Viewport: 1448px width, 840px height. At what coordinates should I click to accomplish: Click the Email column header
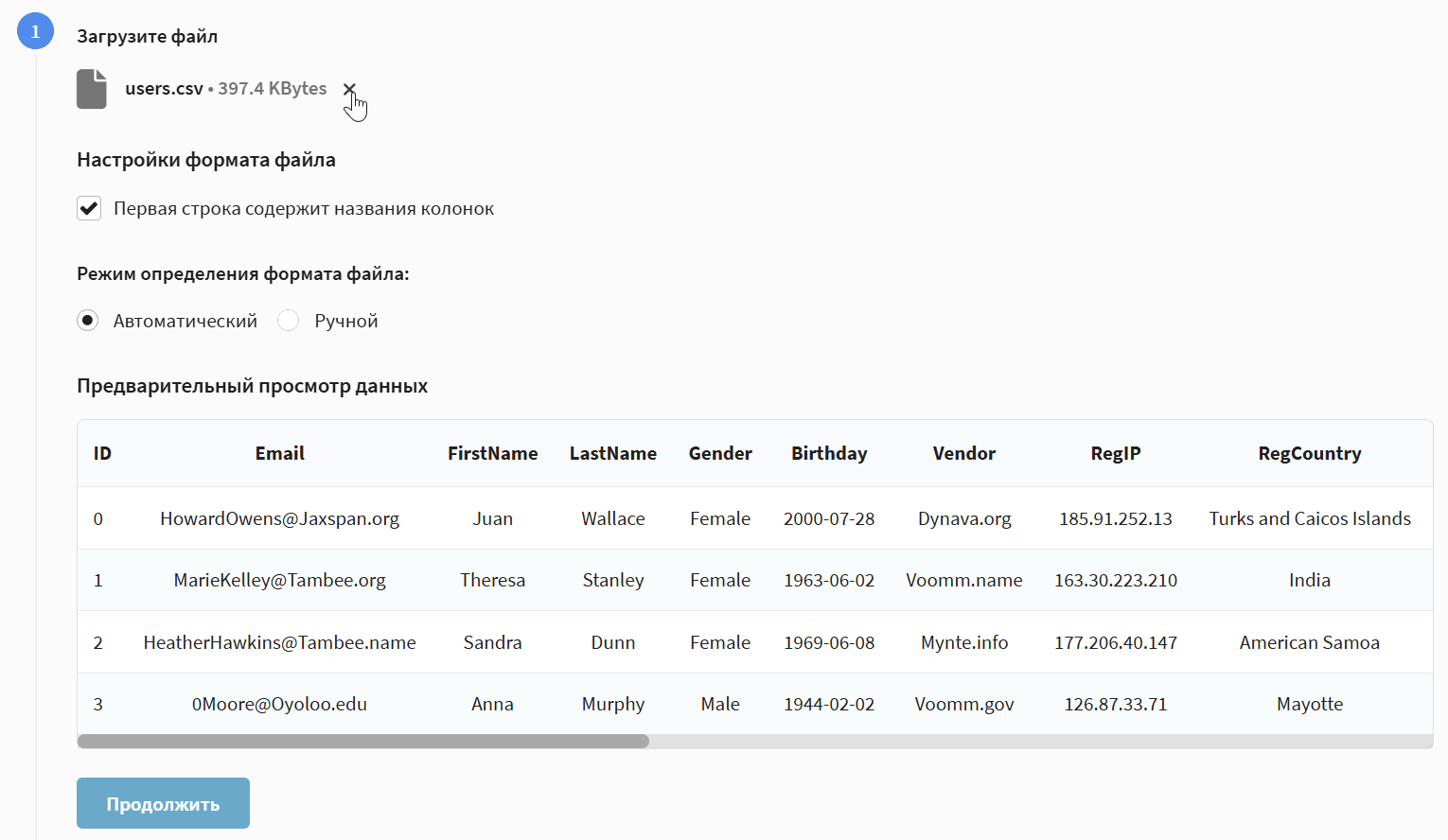280,453
